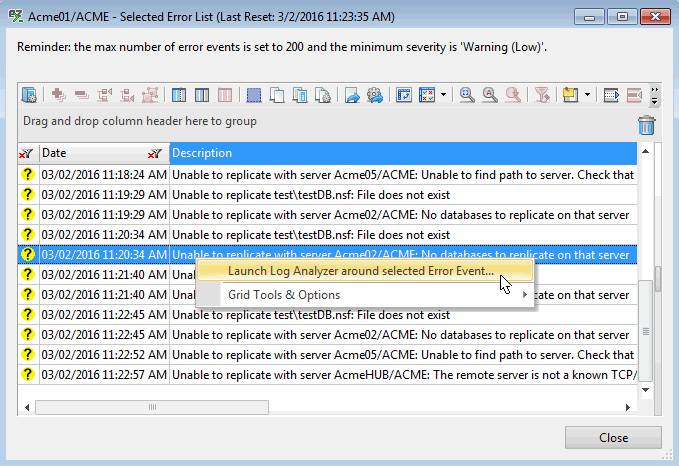Select Launch Log Analyzer around selected Error Event
Screen dimensions: 679x466
point(360,270)
